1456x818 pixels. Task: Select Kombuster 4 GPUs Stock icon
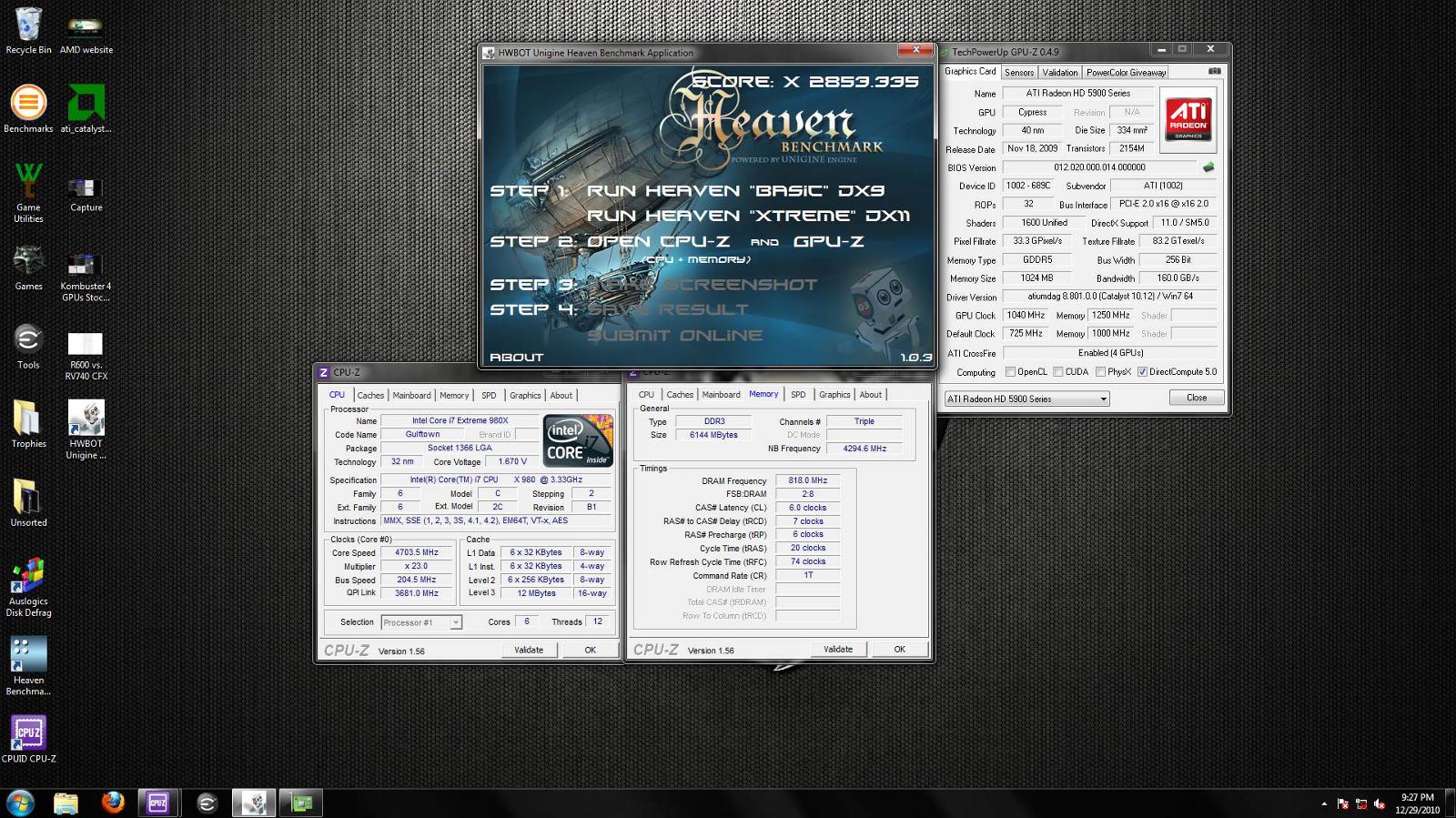[86, 277]
